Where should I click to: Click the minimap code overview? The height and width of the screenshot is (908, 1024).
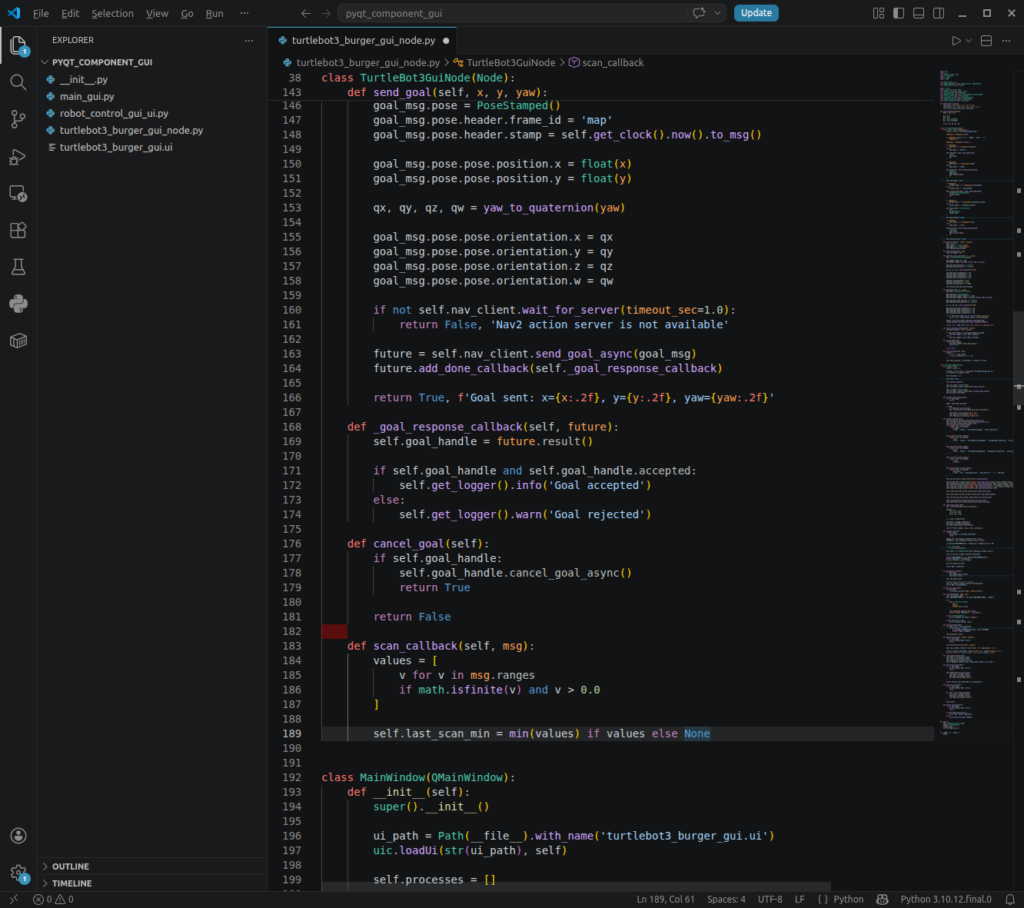pos(974,403)
